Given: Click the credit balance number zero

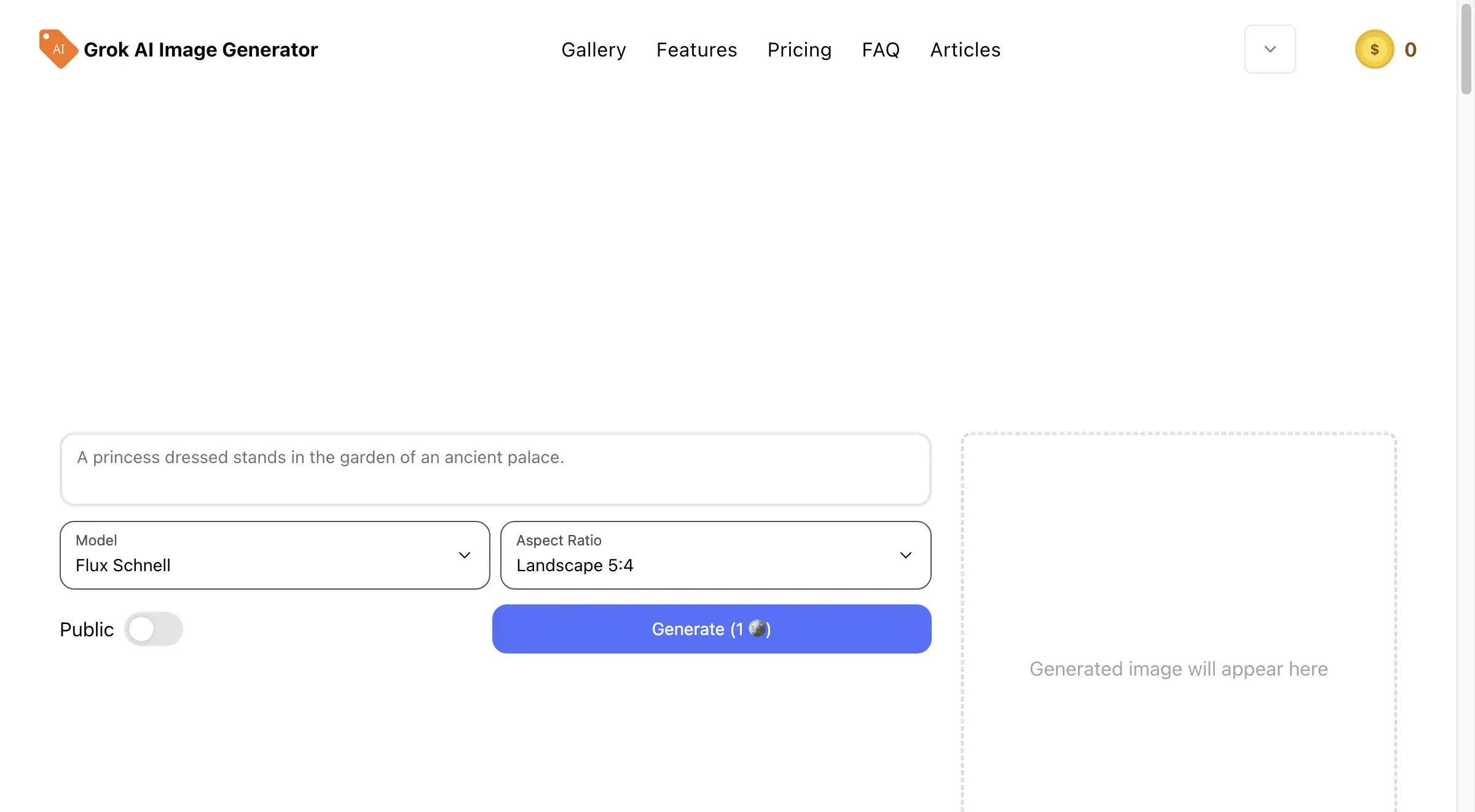Looking at the screenshot, I should coord(1410,50).
